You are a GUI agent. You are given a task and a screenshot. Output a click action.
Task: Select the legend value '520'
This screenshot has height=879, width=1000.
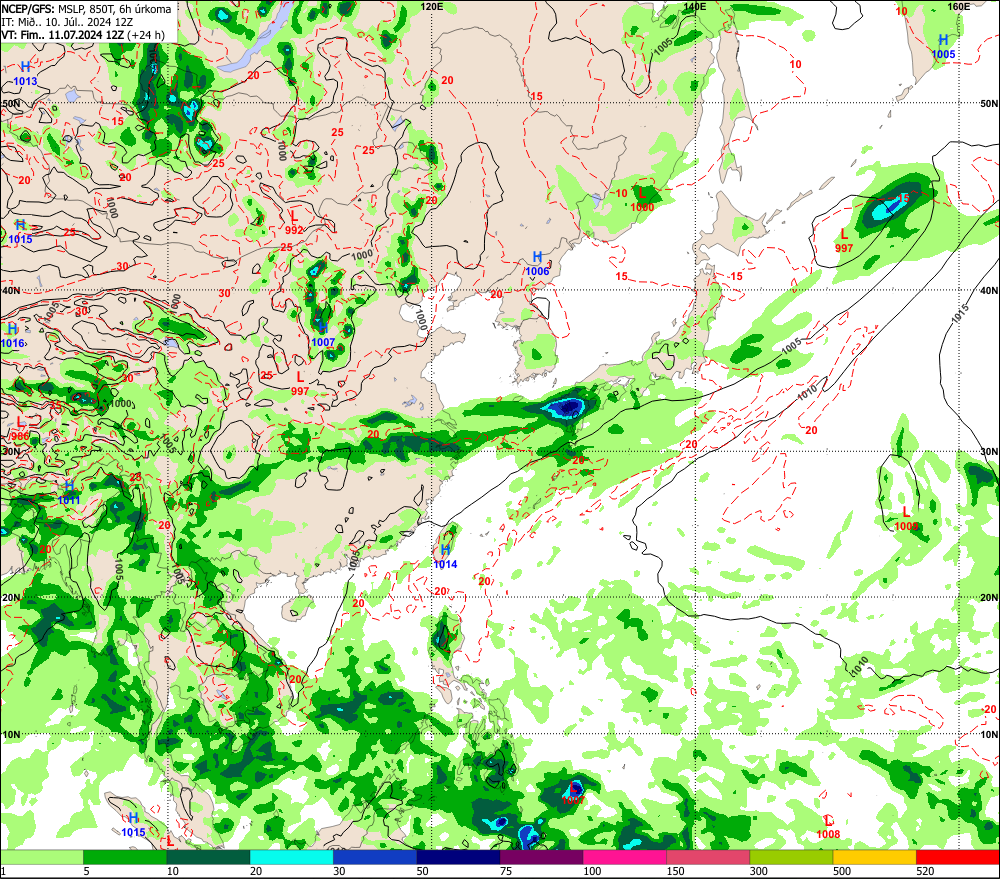coord(925,871)
